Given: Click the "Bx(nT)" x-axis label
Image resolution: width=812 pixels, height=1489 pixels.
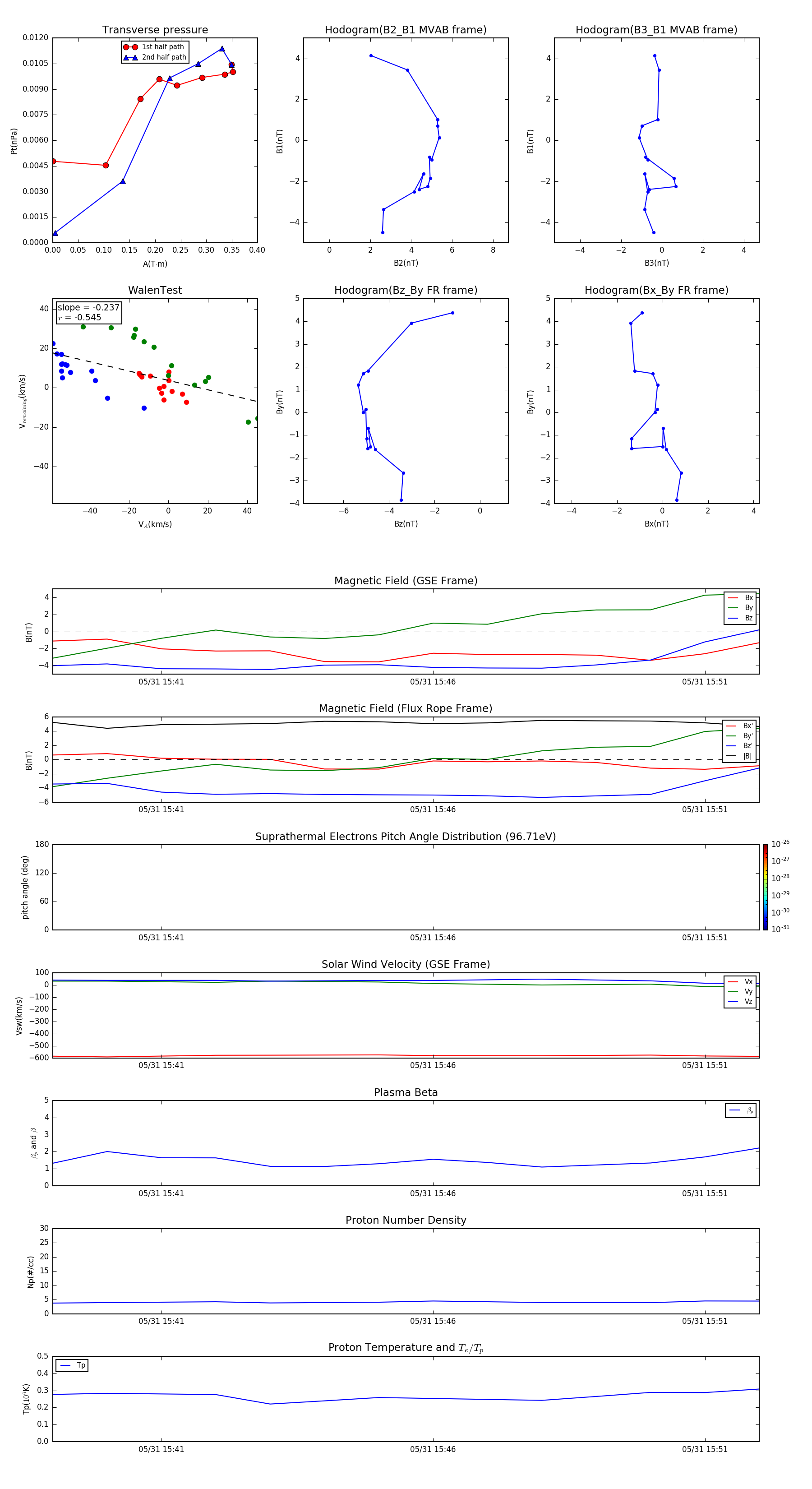Looking at the screenshot, I should (x=656, y=524).
